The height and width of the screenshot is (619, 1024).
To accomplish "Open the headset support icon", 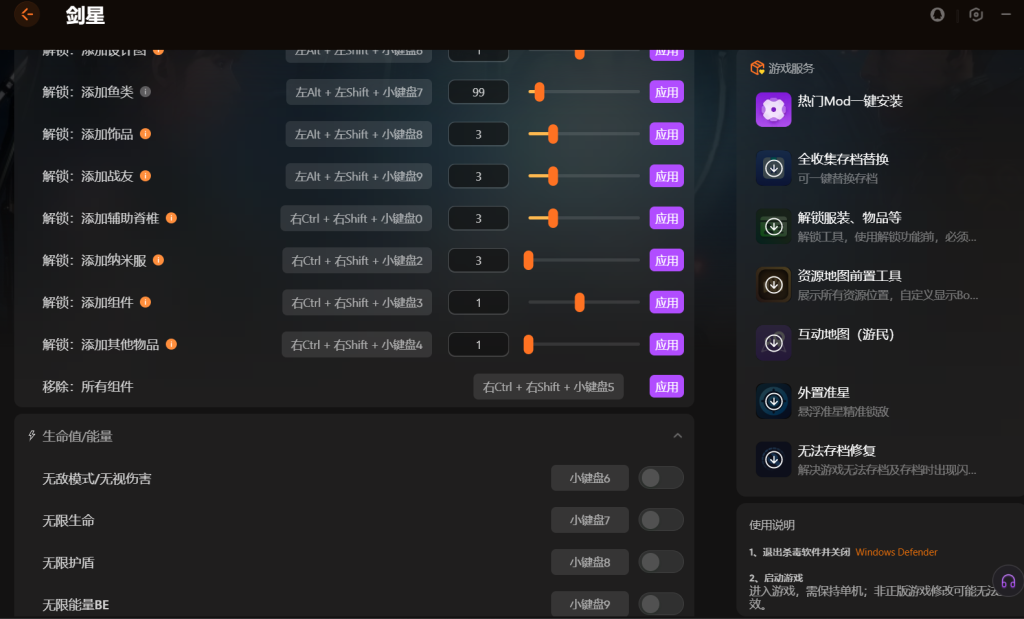I will click(1007, 581).
